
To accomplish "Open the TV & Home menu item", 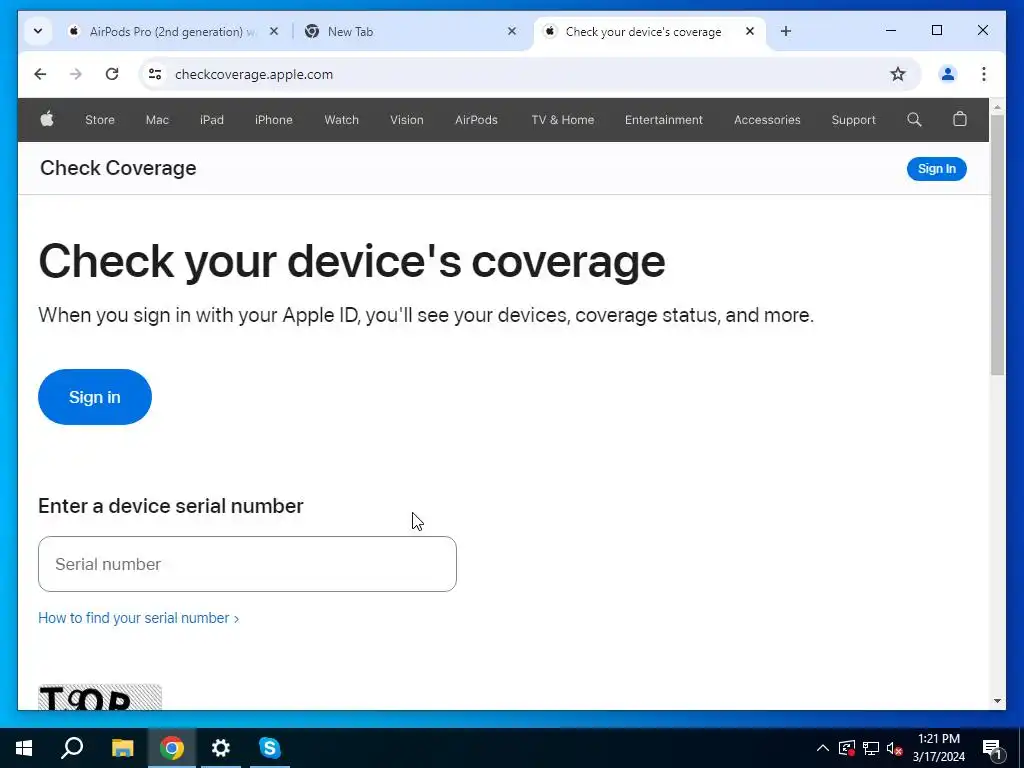I will 563,120.
